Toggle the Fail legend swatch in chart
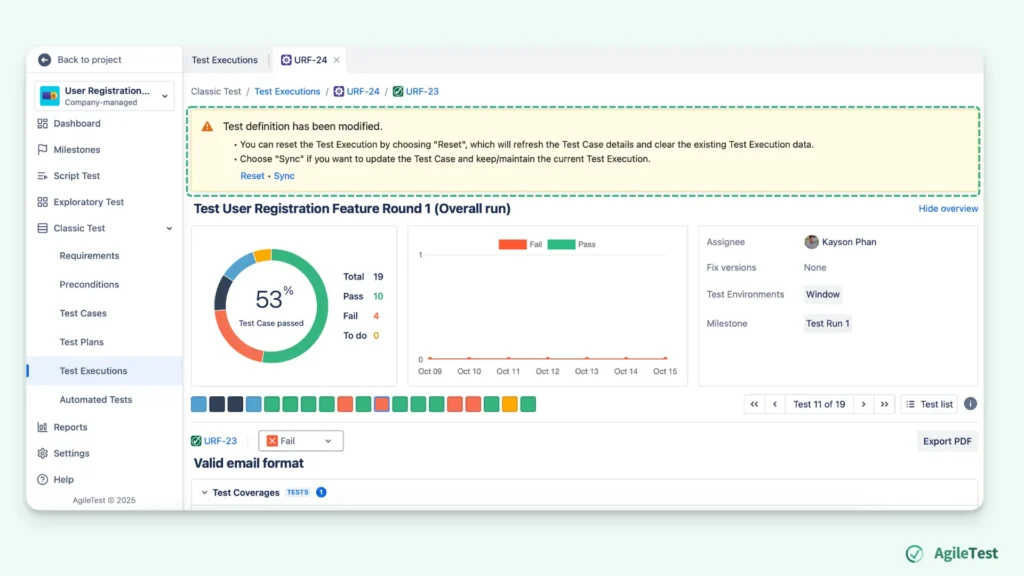Screen dimensions: 1024x576 coord(513,244)
